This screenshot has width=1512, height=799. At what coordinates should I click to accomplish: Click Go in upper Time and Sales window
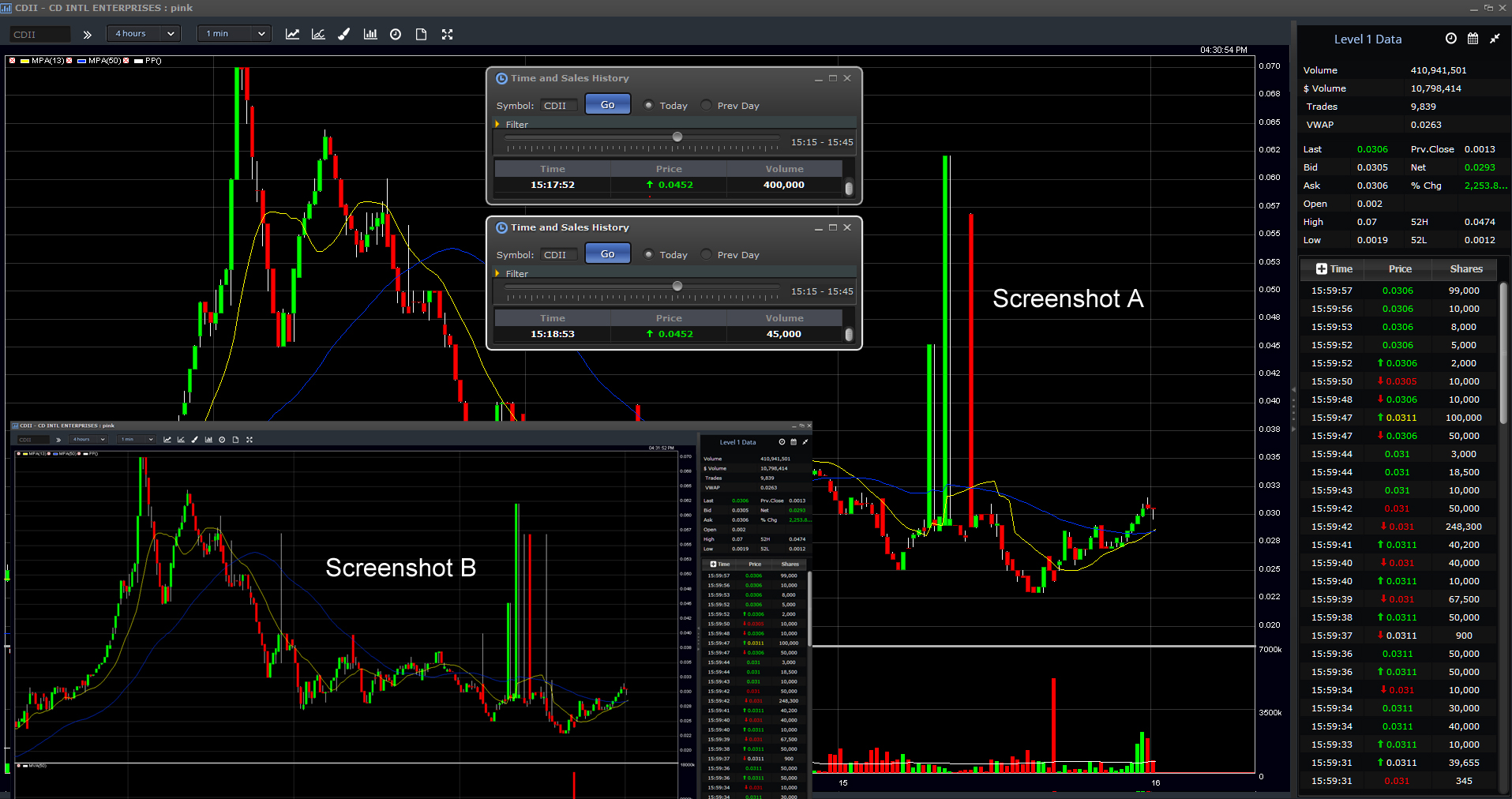608,104
